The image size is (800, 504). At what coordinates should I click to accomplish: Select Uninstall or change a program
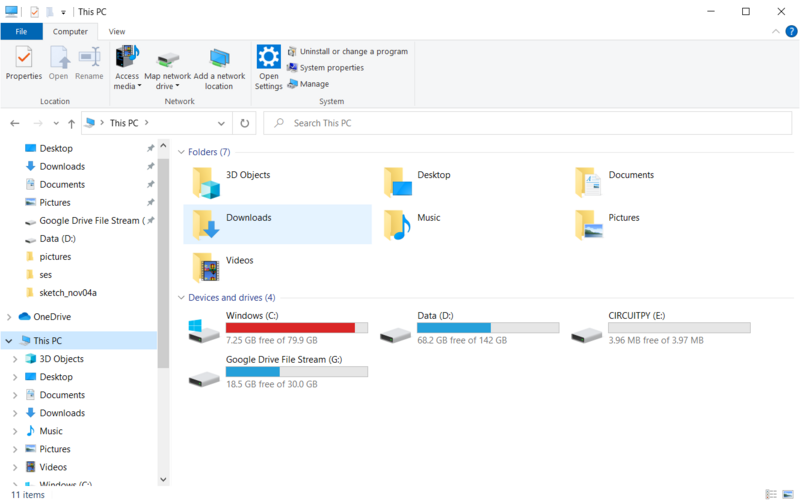[348, 52]
